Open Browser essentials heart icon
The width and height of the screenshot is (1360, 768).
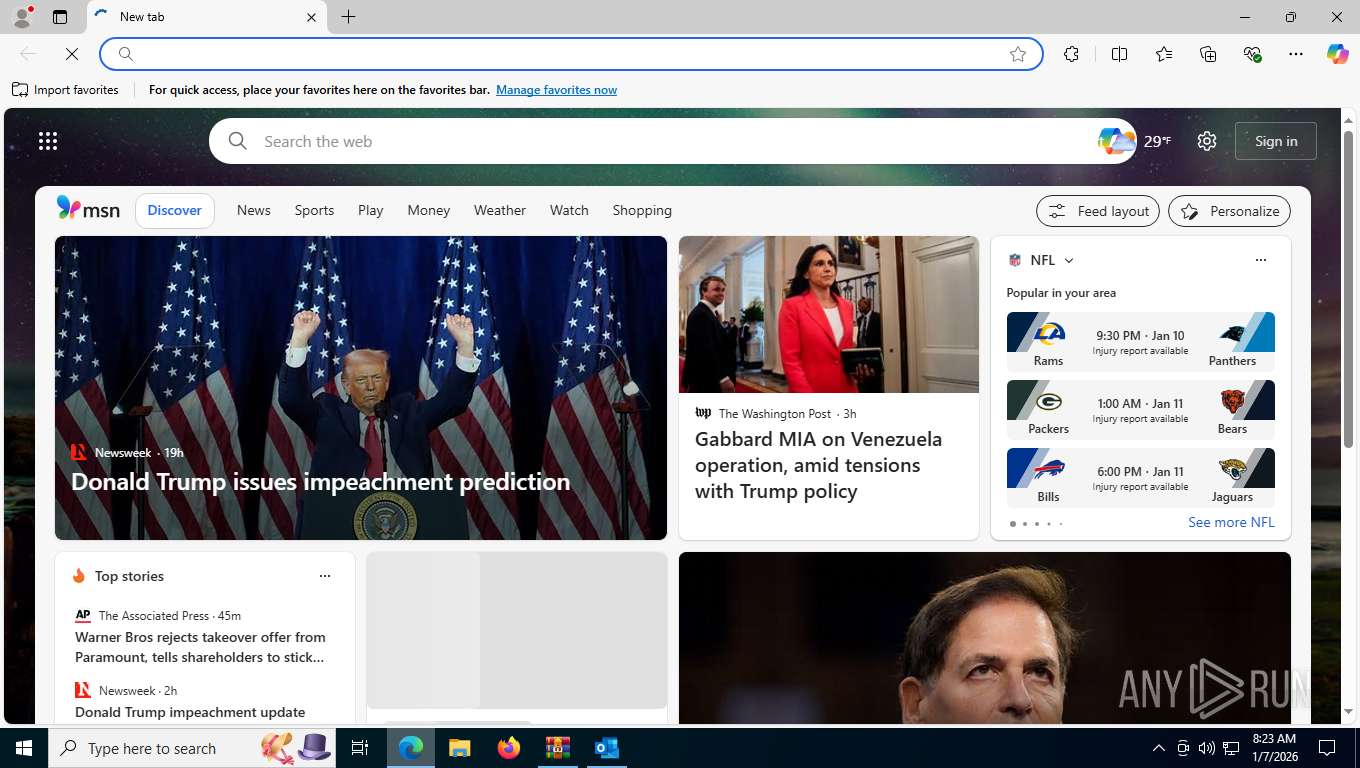pos(1252,54)
